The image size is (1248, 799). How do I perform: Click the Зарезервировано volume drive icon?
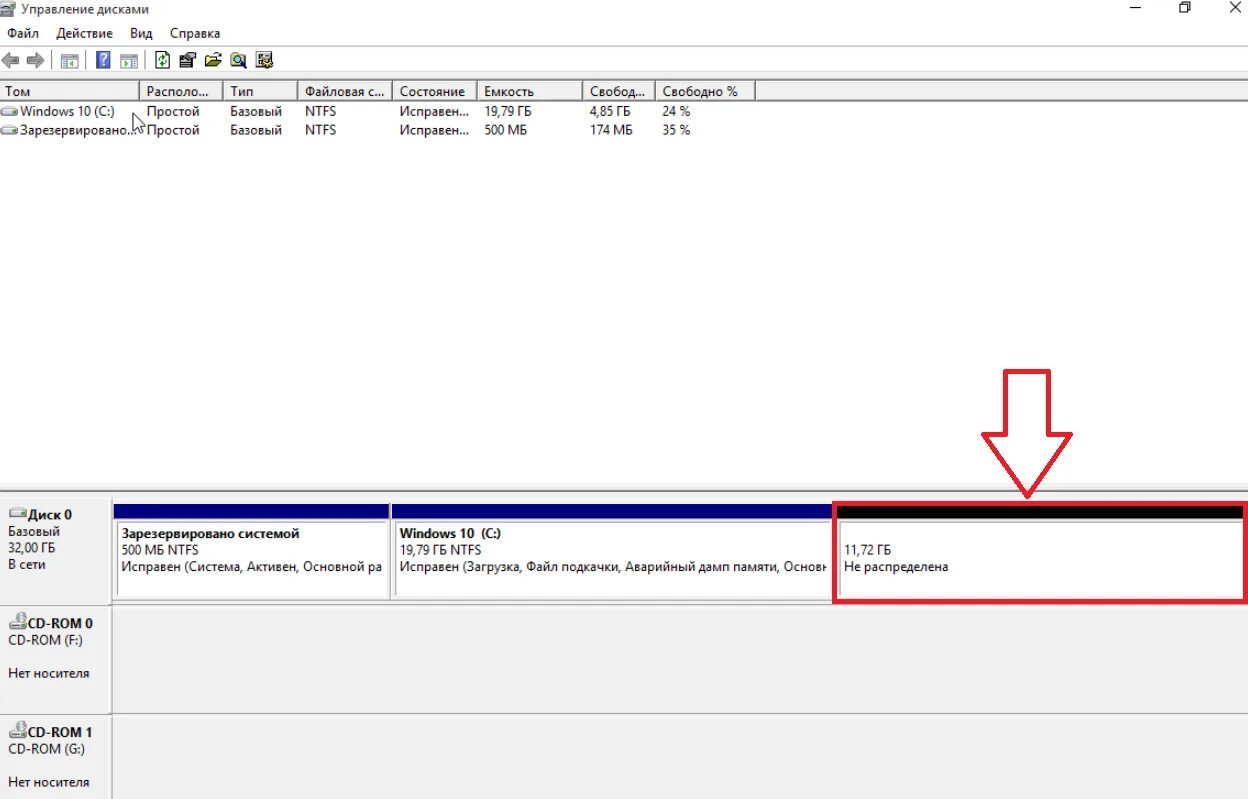point(10,131)
